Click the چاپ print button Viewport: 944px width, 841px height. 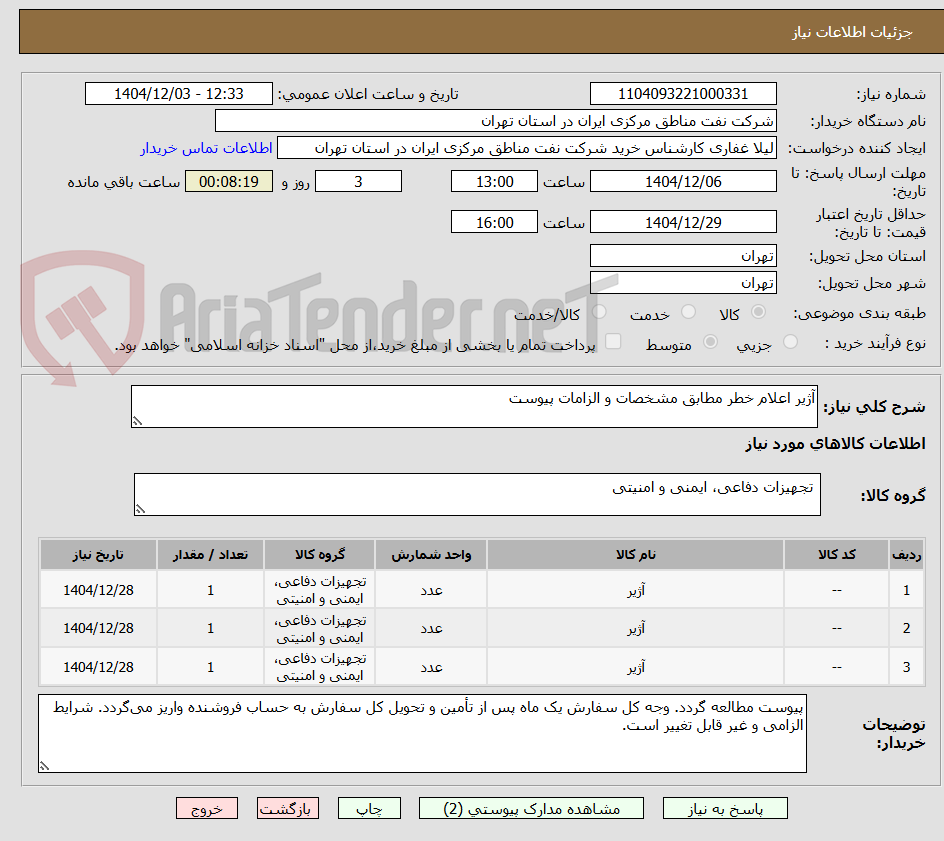tap(369, 808)
